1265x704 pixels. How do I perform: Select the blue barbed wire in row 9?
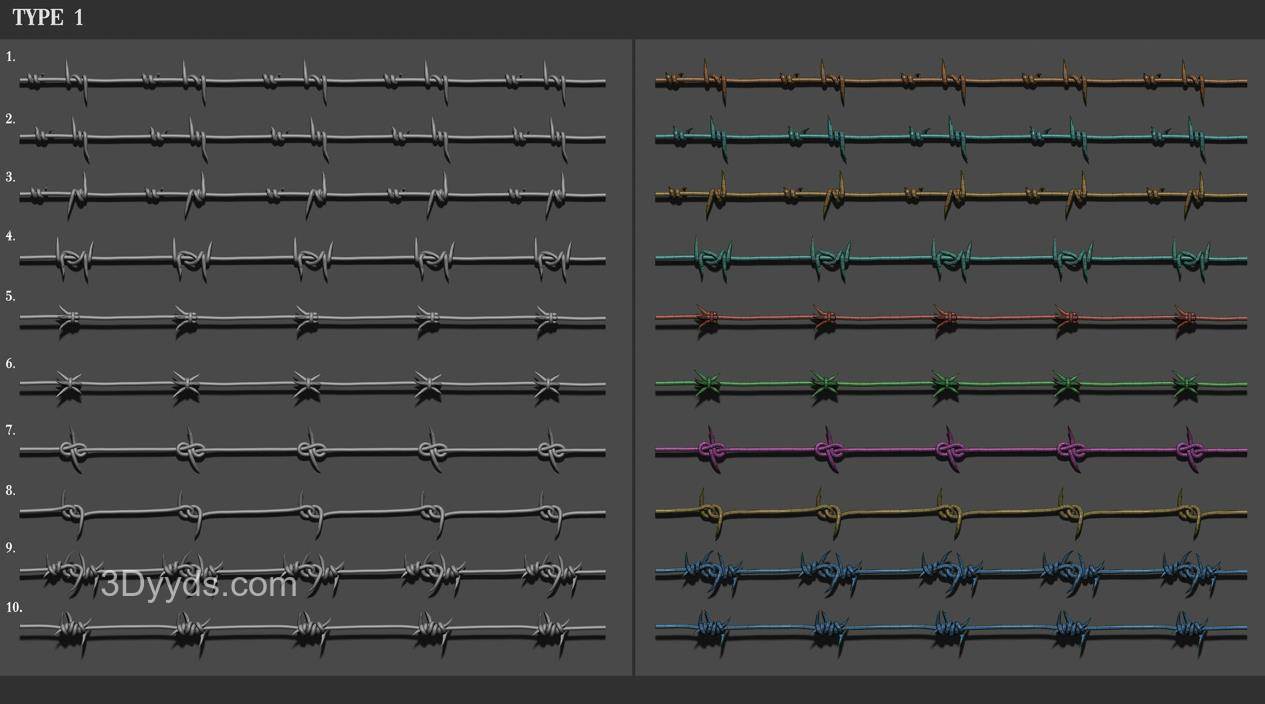950,573
